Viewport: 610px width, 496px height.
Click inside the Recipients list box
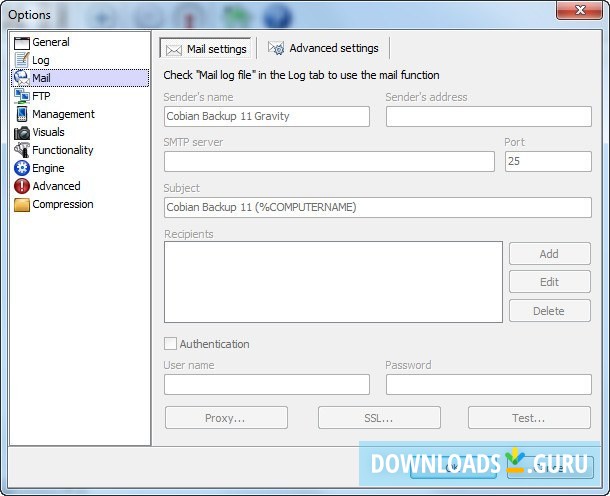coord(333,282)
